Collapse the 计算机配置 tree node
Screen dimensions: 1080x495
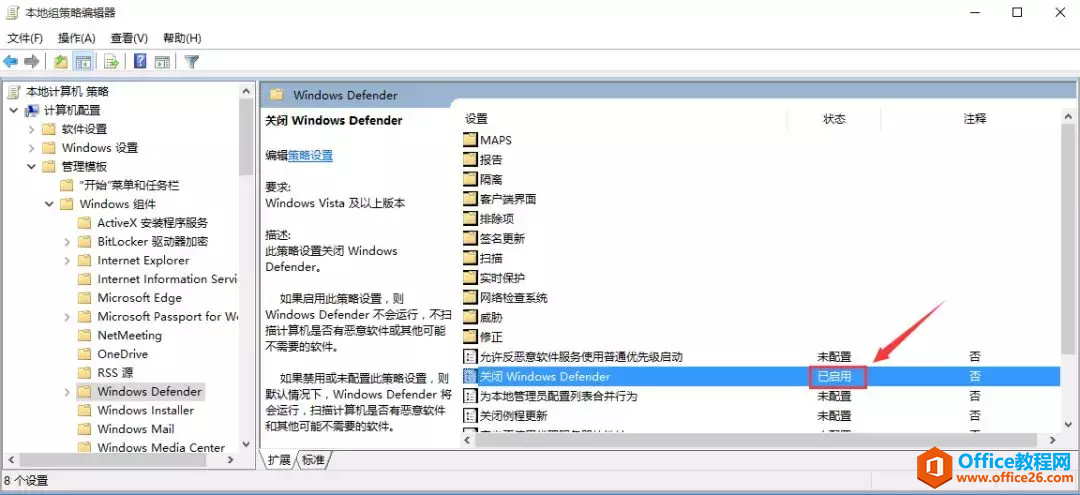(14, 110)
